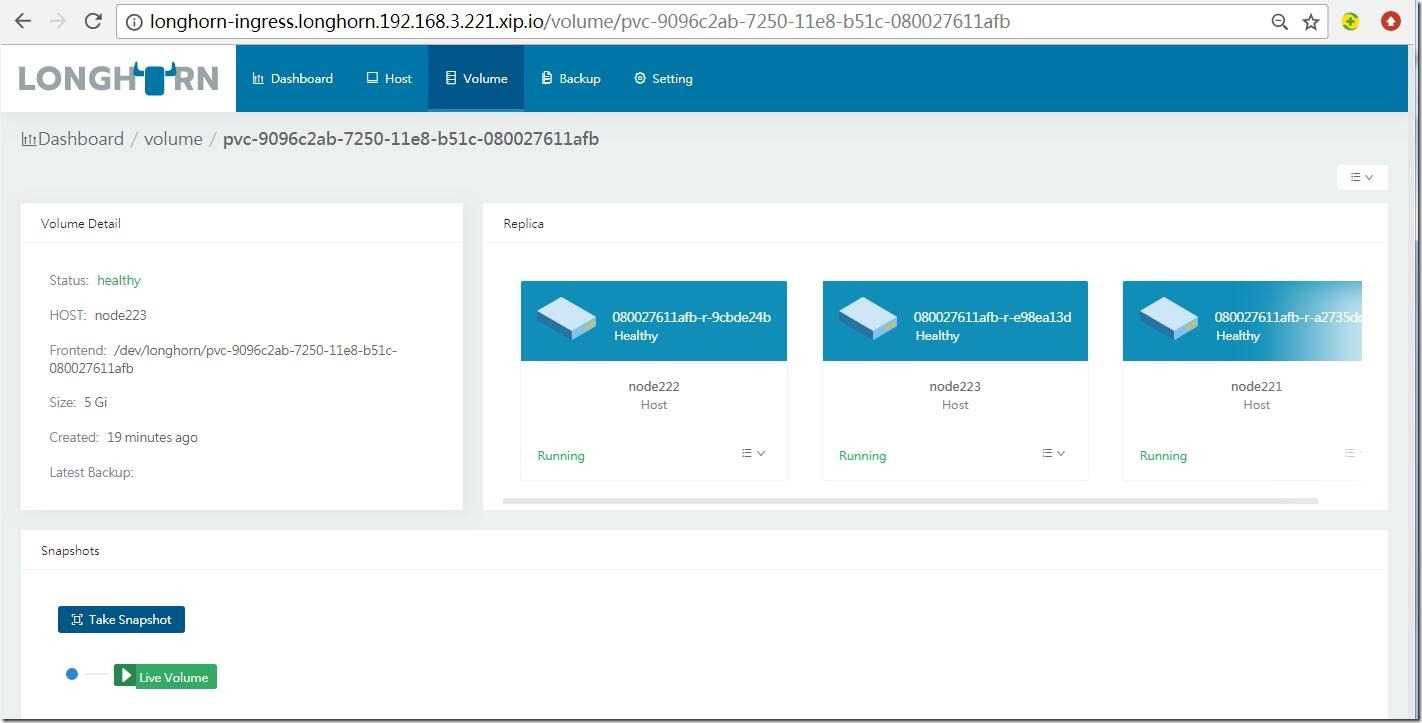Select the Volume nav tab
Viewport: 1422px width, 723px height.
(476, 78)
